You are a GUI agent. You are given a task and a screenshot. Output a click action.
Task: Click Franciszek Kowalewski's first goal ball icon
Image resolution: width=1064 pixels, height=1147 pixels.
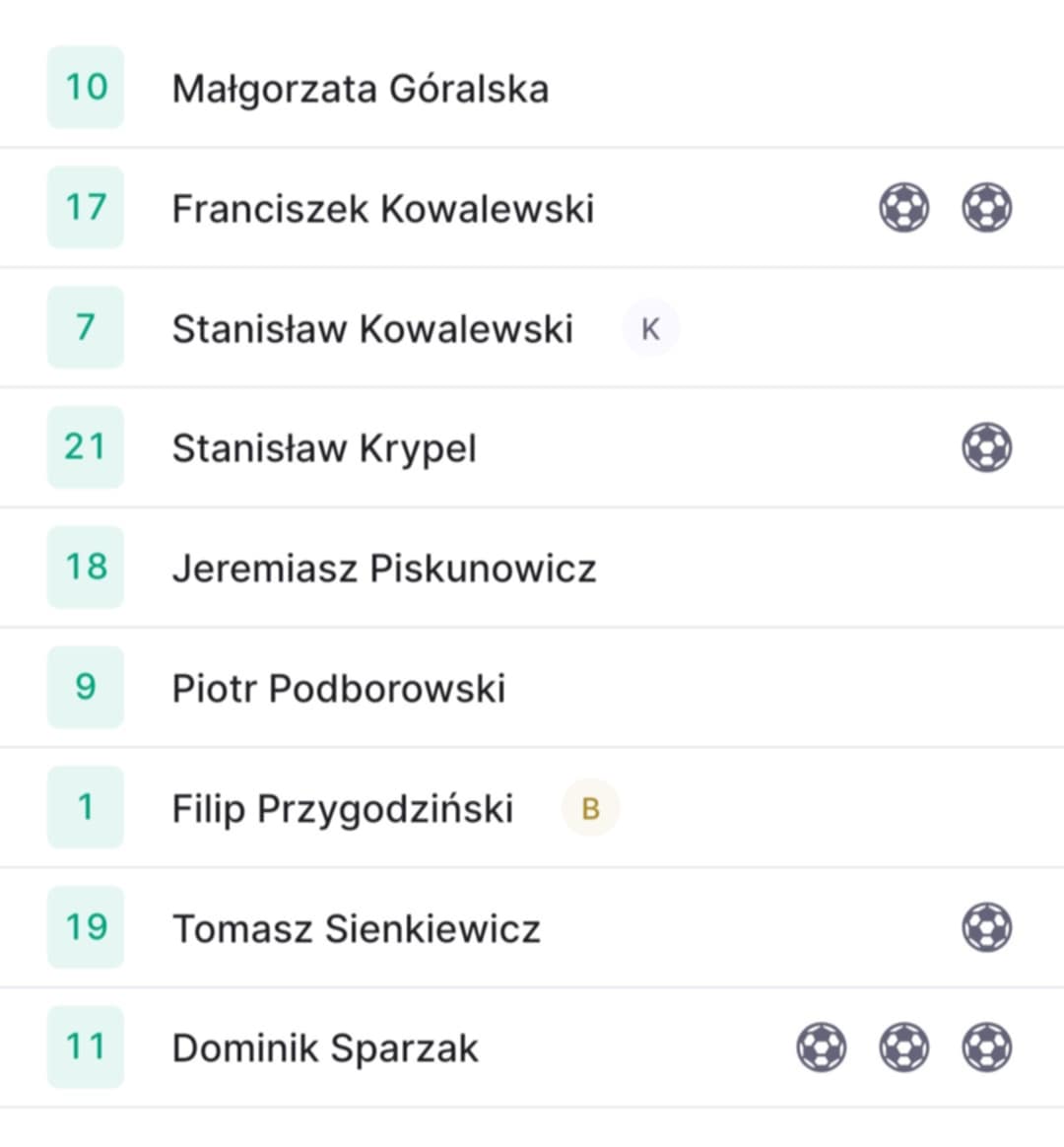pos(903,208)
